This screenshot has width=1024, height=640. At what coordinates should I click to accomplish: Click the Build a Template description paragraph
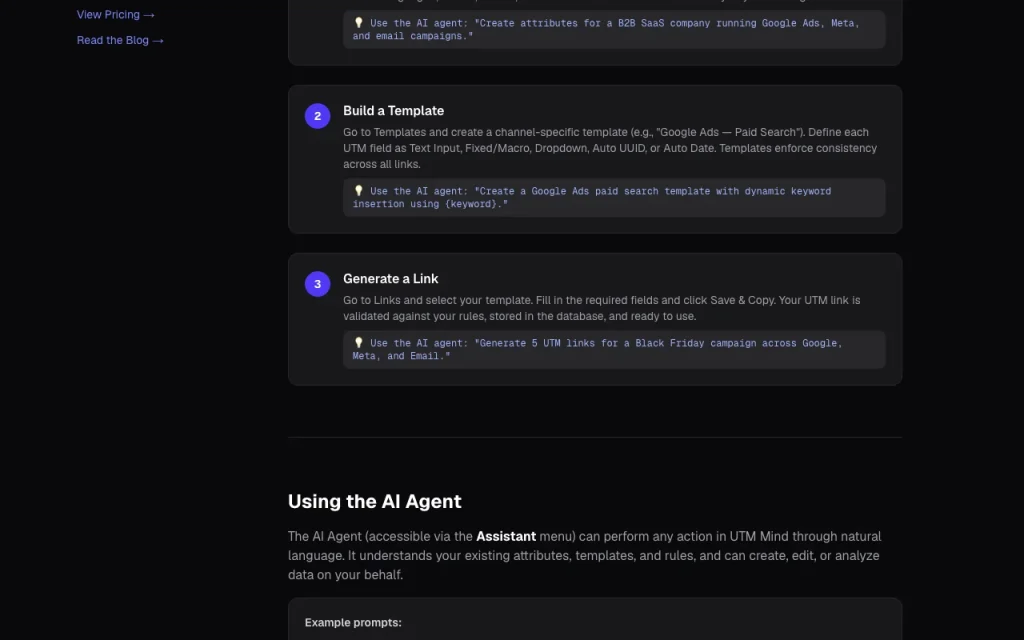point(610,148)
